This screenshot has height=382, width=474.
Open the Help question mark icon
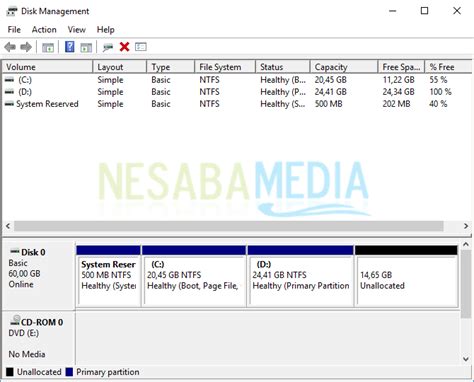click(x=70, y=47)
